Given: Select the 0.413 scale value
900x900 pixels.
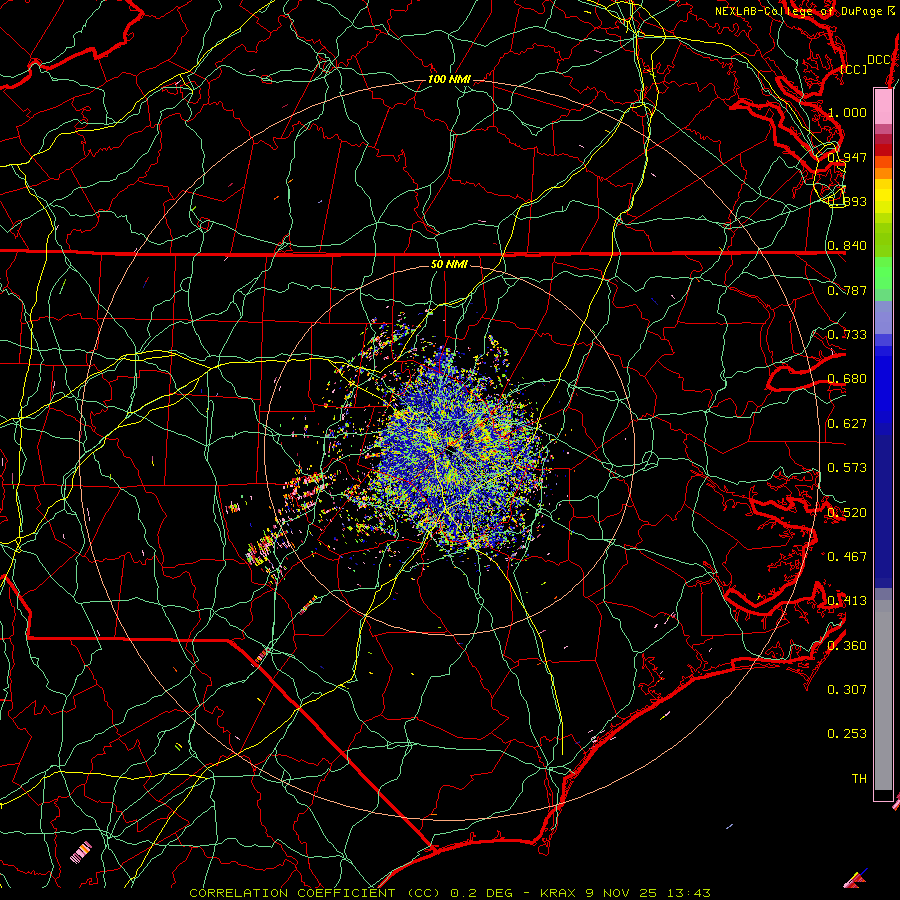Looking at the screenshot, I should click(x=847, y=601).
